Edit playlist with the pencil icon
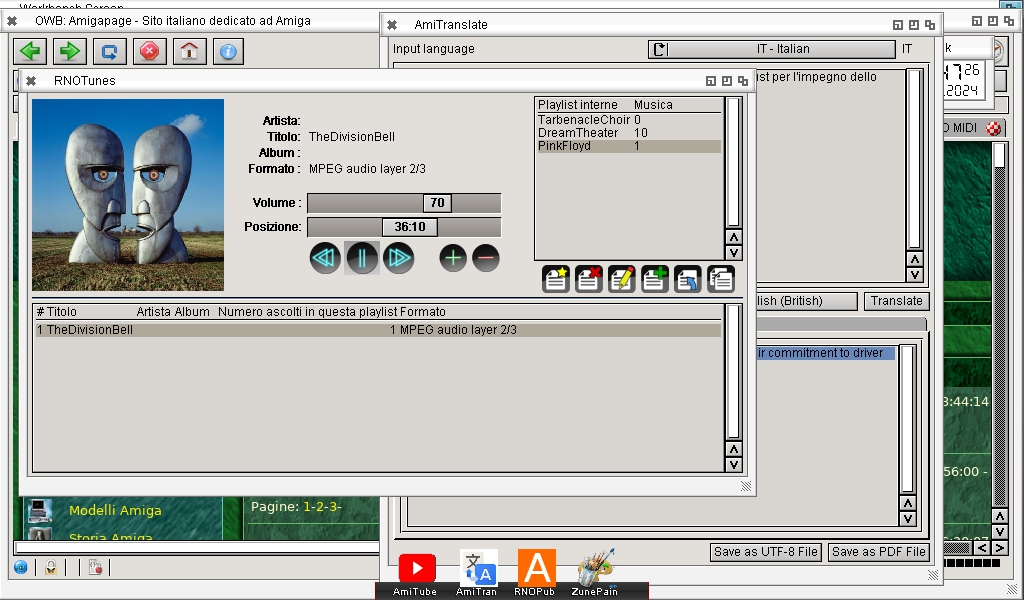The image size is (1024, 600). click(622, 279)
